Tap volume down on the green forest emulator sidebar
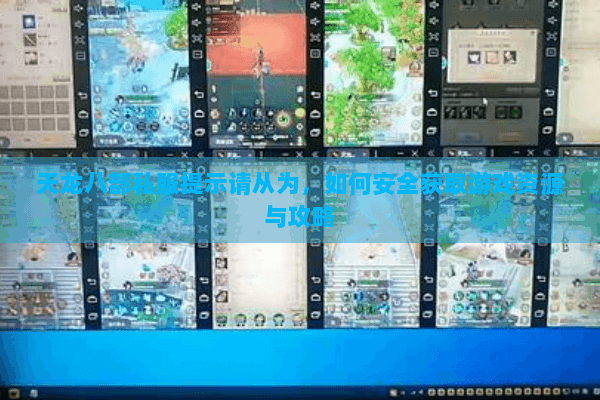The image size is (600, 400). pos(433,21)
